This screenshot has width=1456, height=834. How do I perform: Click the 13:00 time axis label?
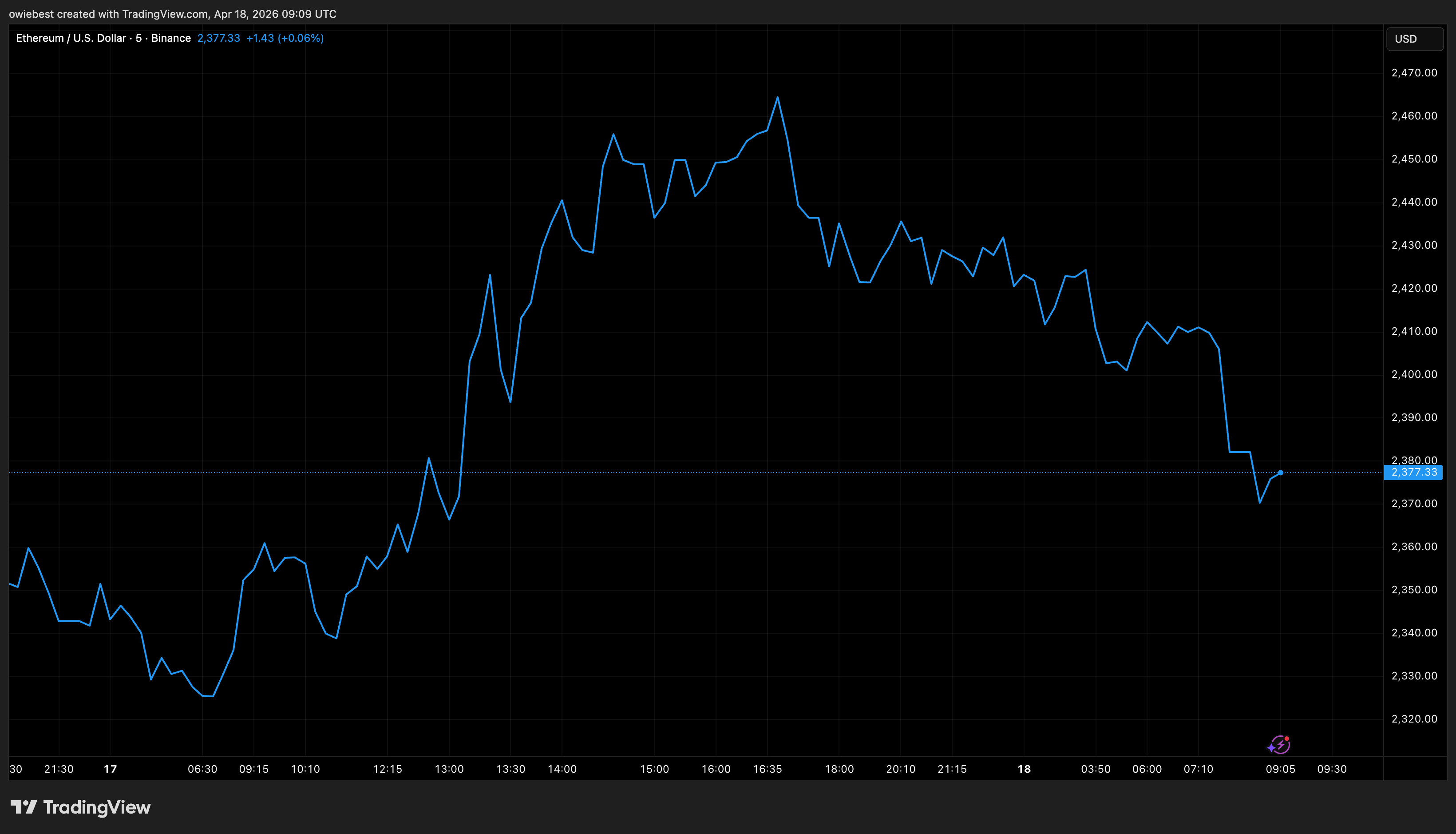pyautogui.click(x=449, y=769)
